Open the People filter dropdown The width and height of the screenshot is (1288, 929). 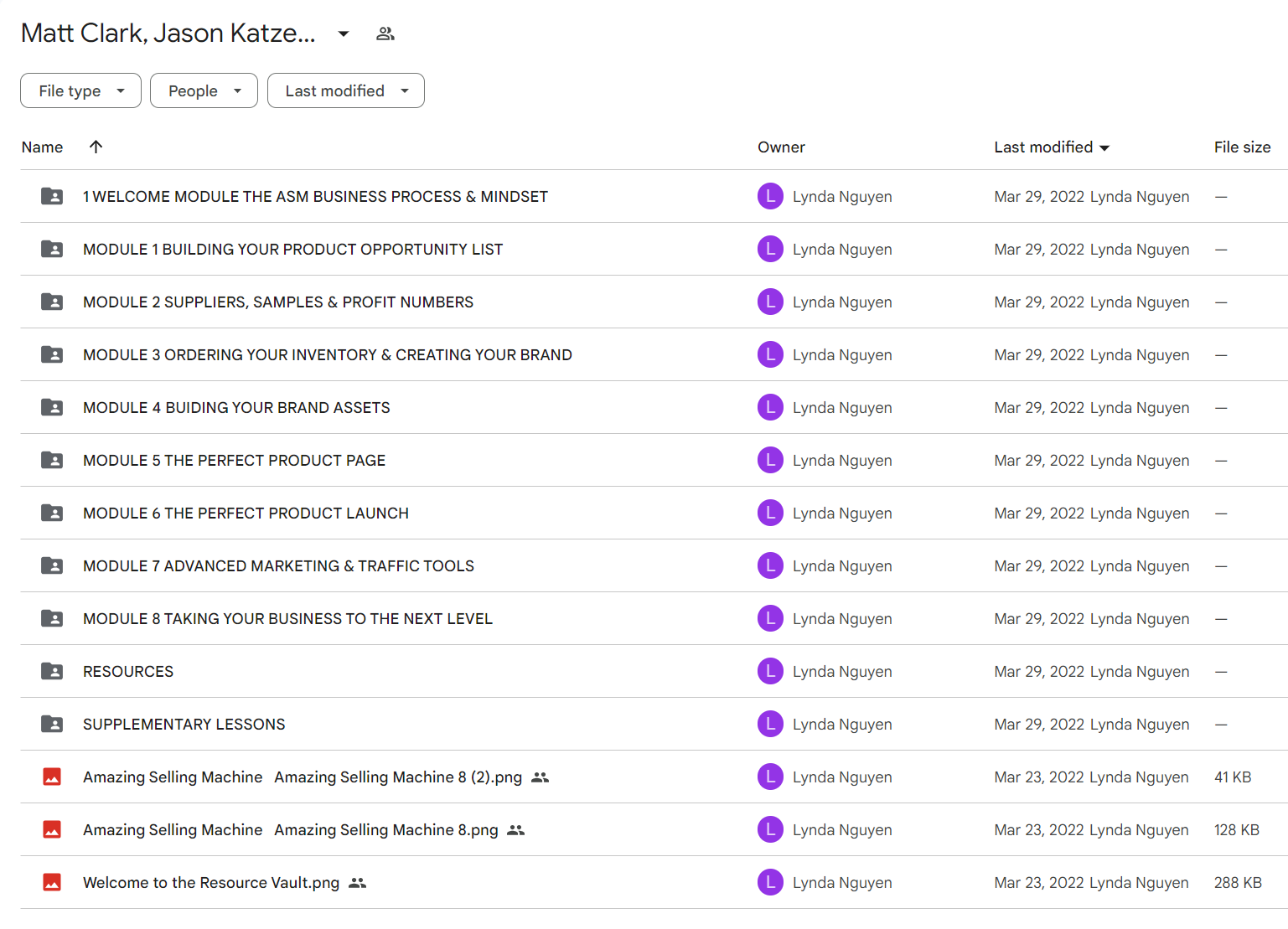[x=204, y=90]
